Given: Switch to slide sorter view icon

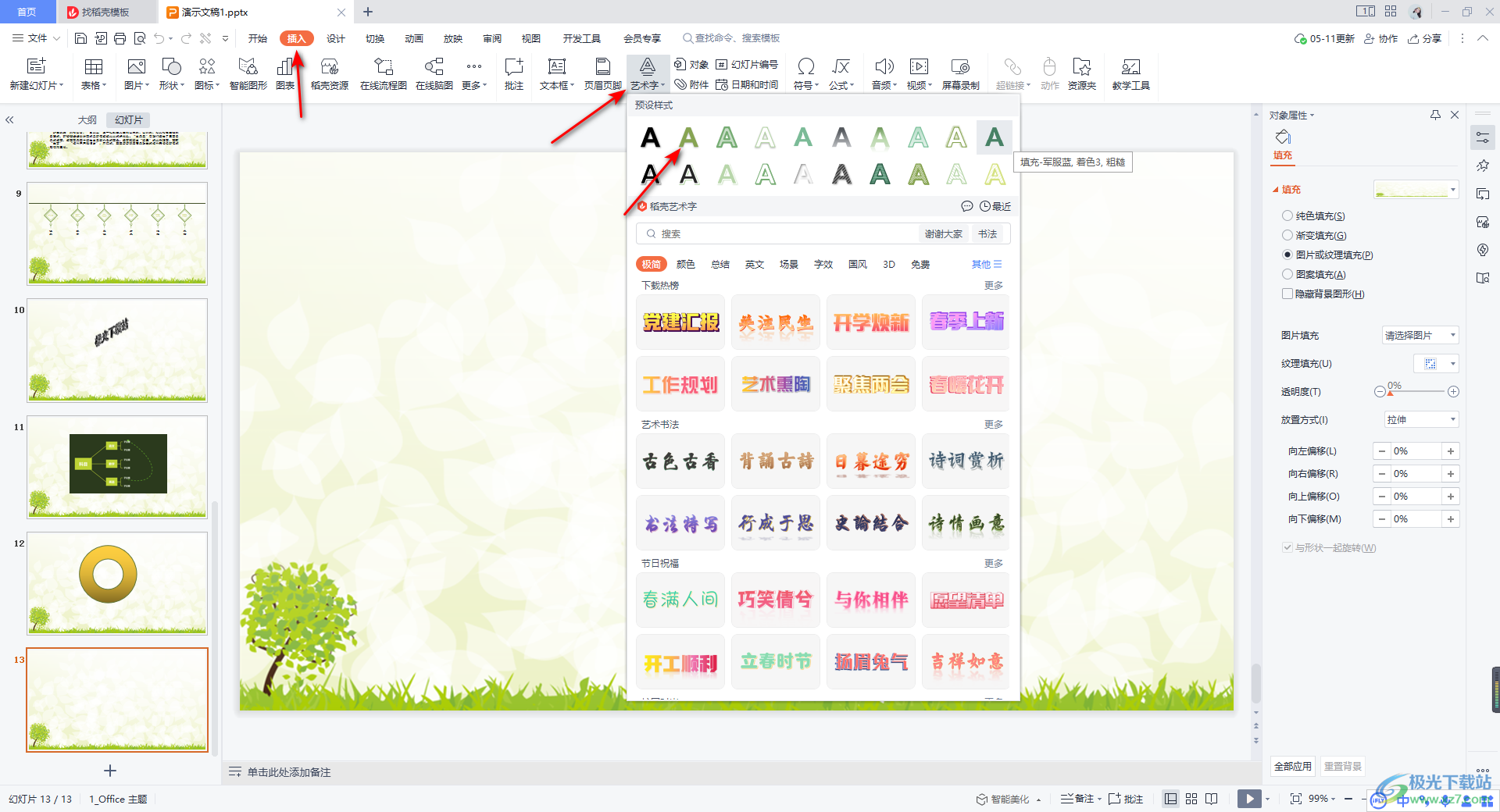Looking at the screenshot, I should [x=1191, y=799].
